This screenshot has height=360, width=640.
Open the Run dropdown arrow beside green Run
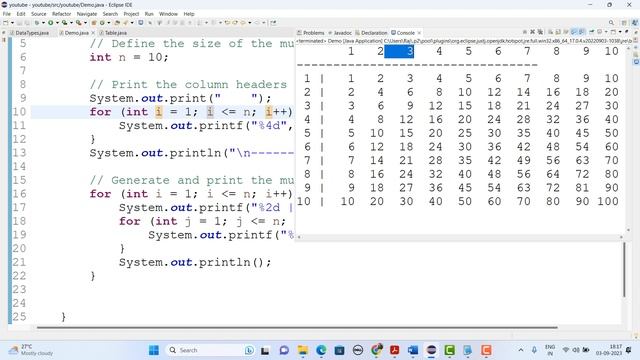(x=57, y=22)
